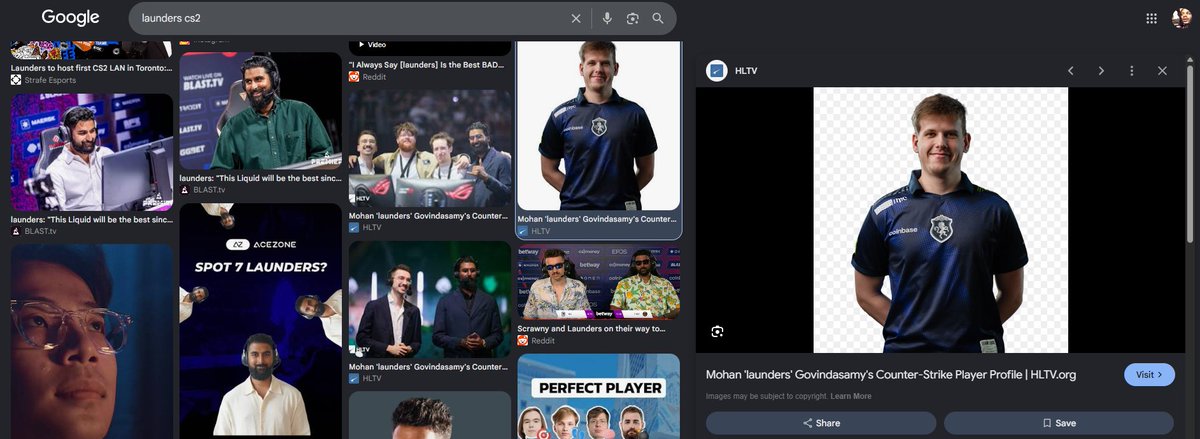Open close-up face with glasses image

tap(92, 341)
